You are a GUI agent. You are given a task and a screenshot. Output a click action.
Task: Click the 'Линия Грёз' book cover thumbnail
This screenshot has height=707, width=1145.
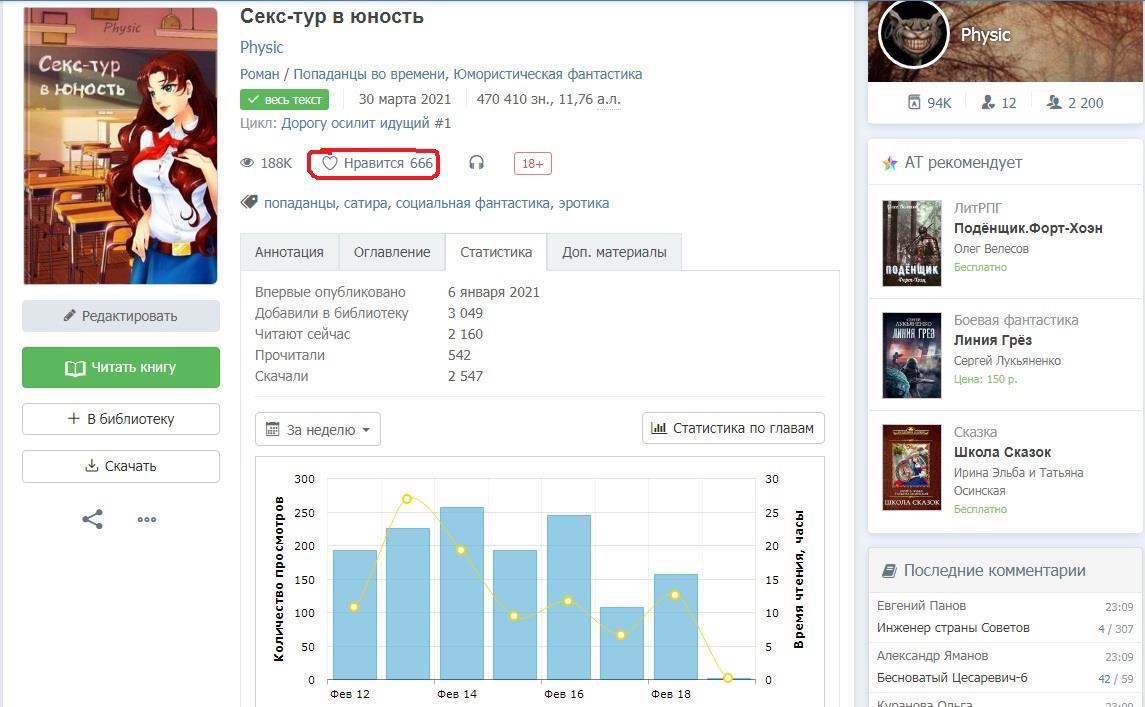tap(911, 355)
